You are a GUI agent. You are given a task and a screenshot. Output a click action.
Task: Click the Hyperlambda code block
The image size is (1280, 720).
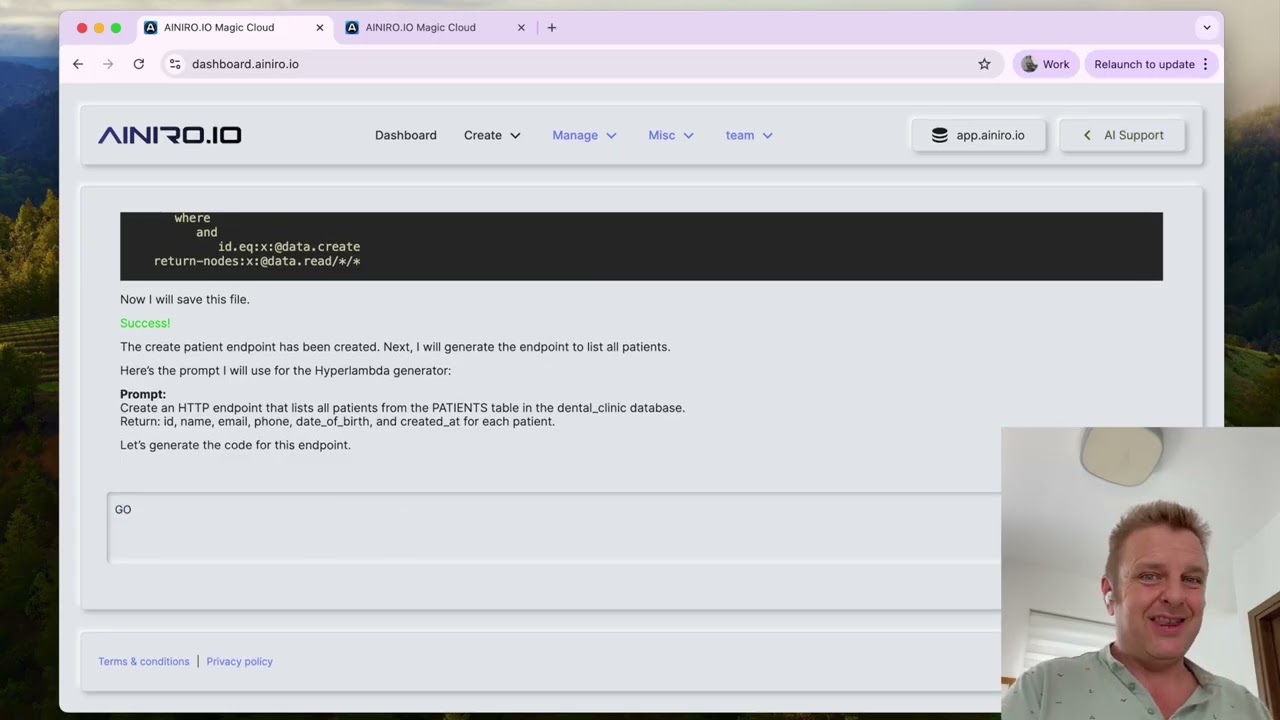641,246
